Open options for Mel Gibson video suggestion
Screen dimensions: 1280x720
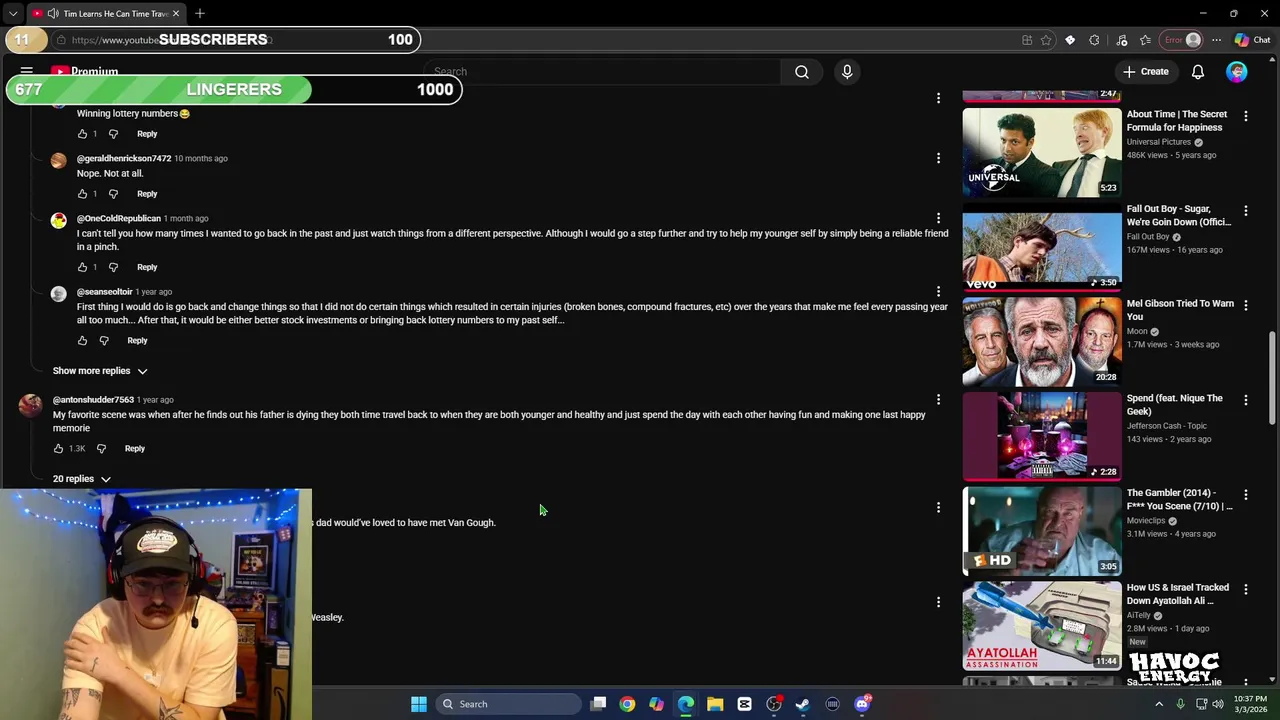pos(1246,305)
